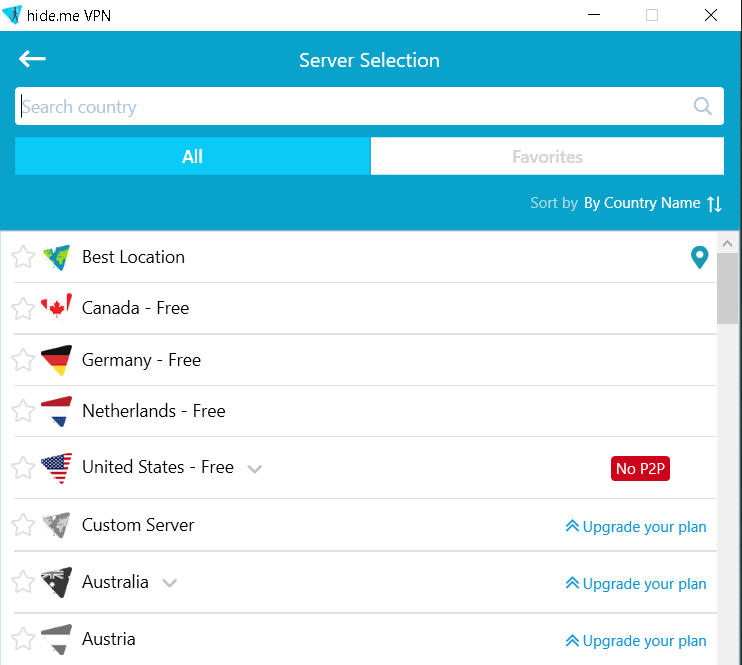This screenshot has width=742, height=665.
Task: Favorite Germany - Free with its star
Action: coord(23,360)
